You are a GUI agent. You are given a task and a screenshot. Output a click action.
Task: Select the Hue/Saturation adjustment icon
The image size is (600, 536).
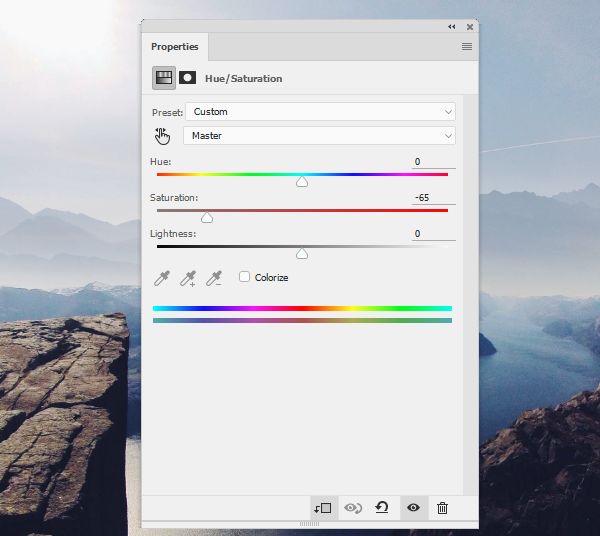(x=164, y=78)
